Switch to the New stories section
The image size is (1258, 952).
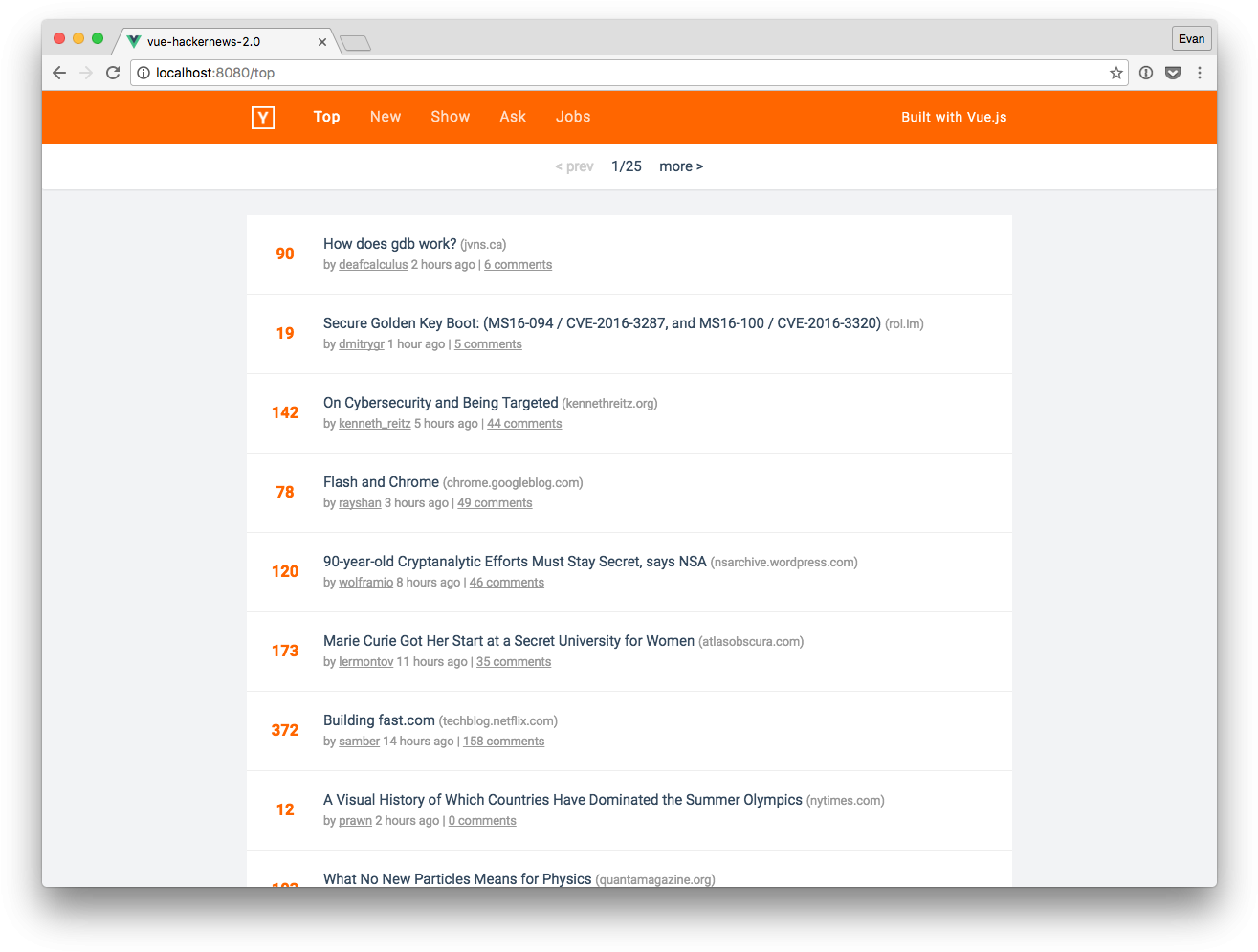click(386, 117)
